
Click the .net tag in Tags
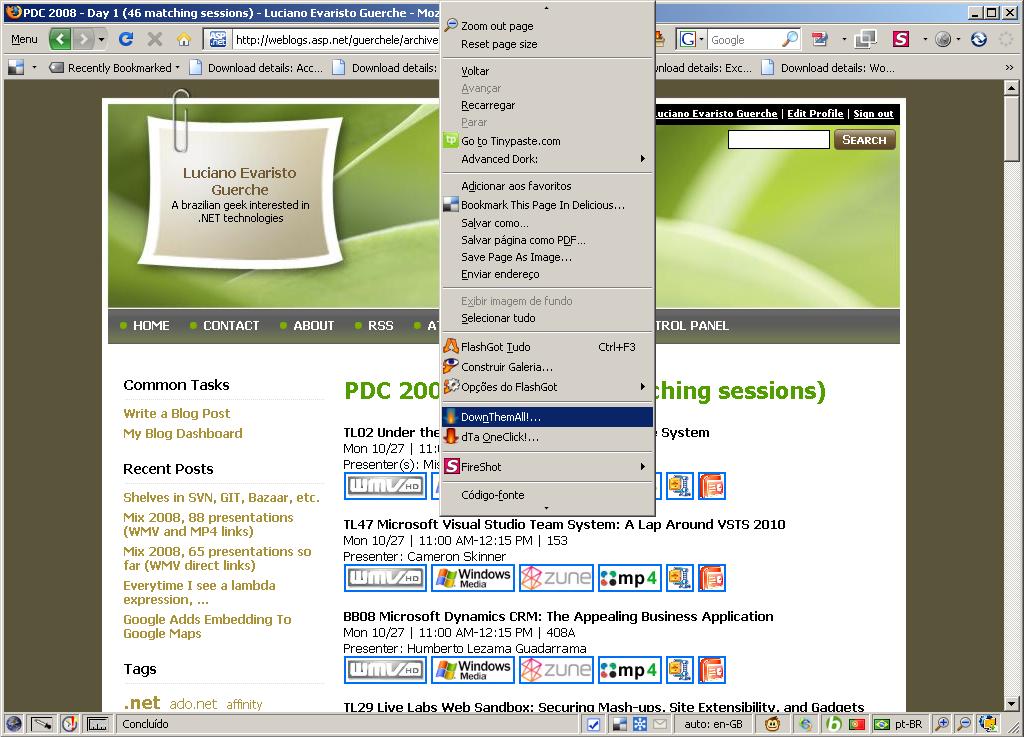(x=142, y=702)
